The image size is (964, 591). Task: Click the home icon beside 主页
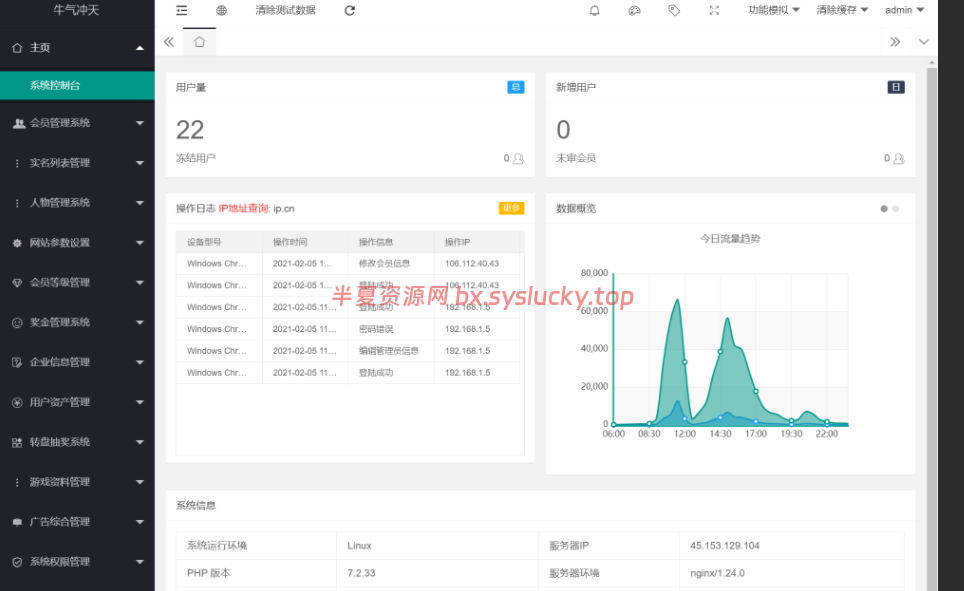pos(17,48)
